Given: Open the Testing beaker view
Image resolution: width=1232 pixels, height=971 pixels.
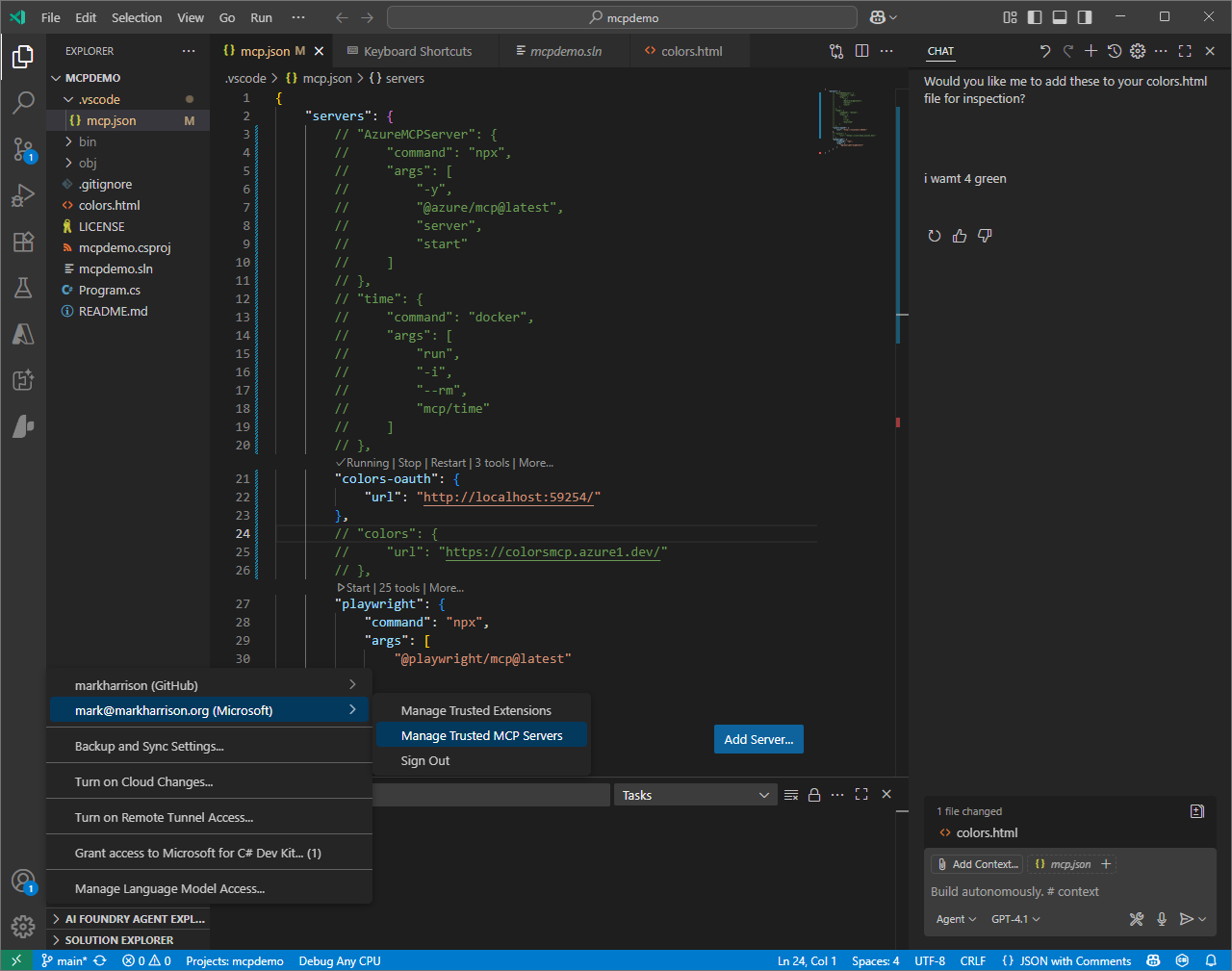Looking at the screenshot, I should click(x=23, y=288).
